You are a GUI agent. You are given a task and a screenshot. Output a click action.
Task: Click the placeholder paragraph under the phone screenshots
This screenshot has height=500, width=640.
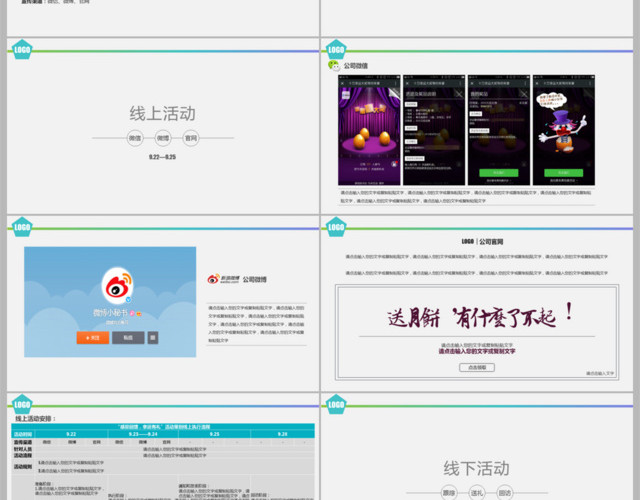[x=466, y=196]
